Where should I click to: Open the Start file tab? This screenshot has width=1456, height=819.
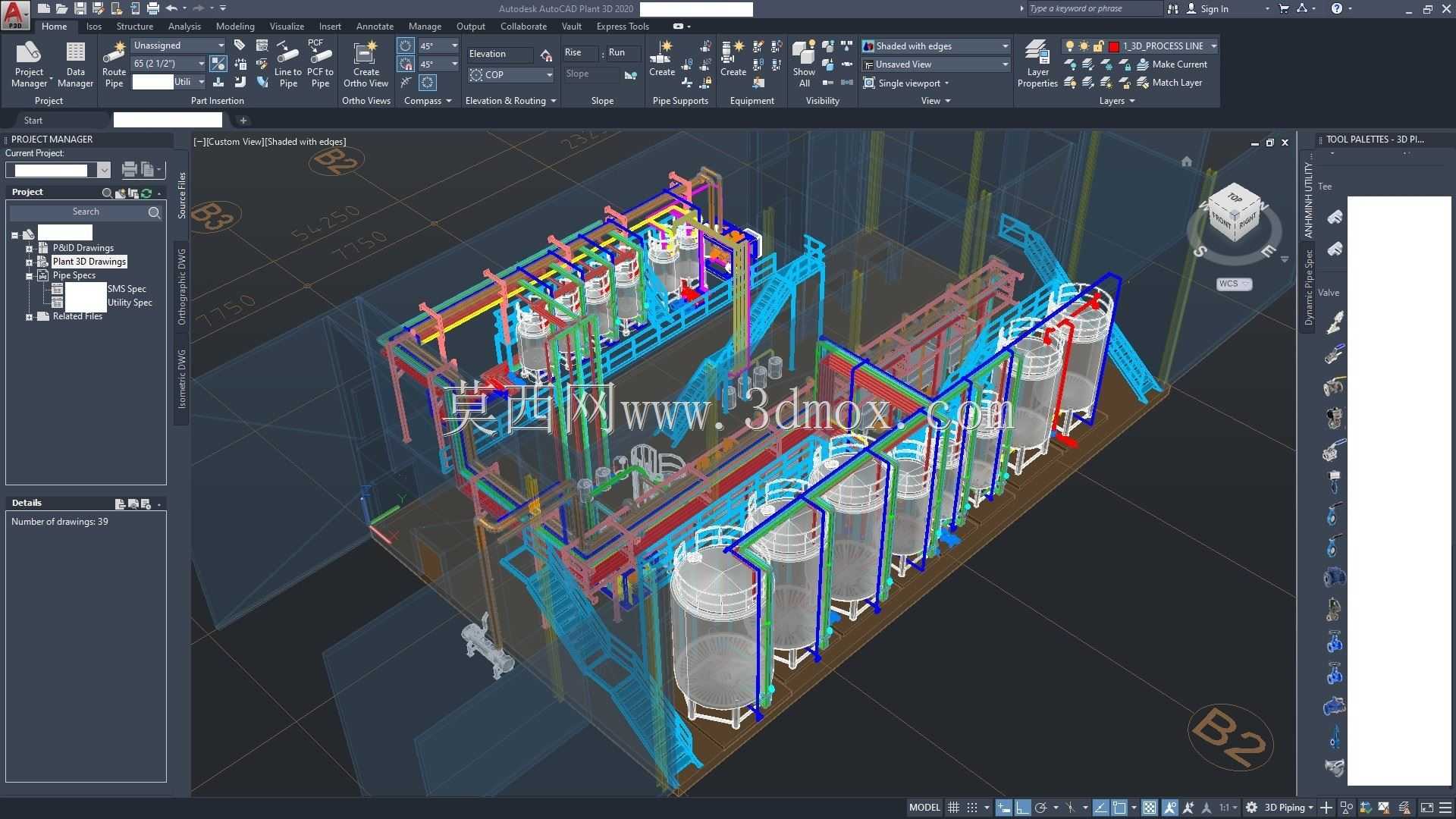point(33,121)
